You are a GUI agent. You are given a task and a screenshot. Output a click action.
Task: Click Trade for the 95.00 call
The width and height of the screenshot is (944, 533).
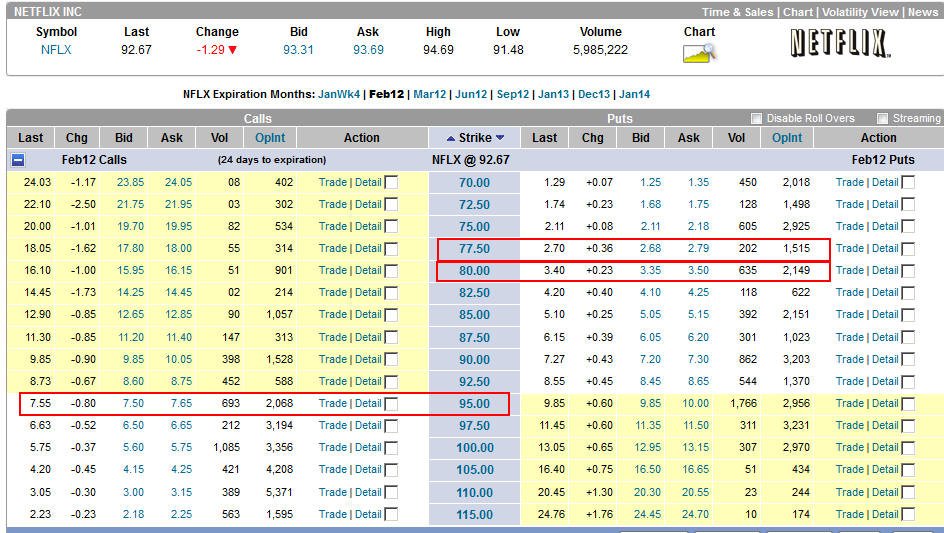point(333,404)
